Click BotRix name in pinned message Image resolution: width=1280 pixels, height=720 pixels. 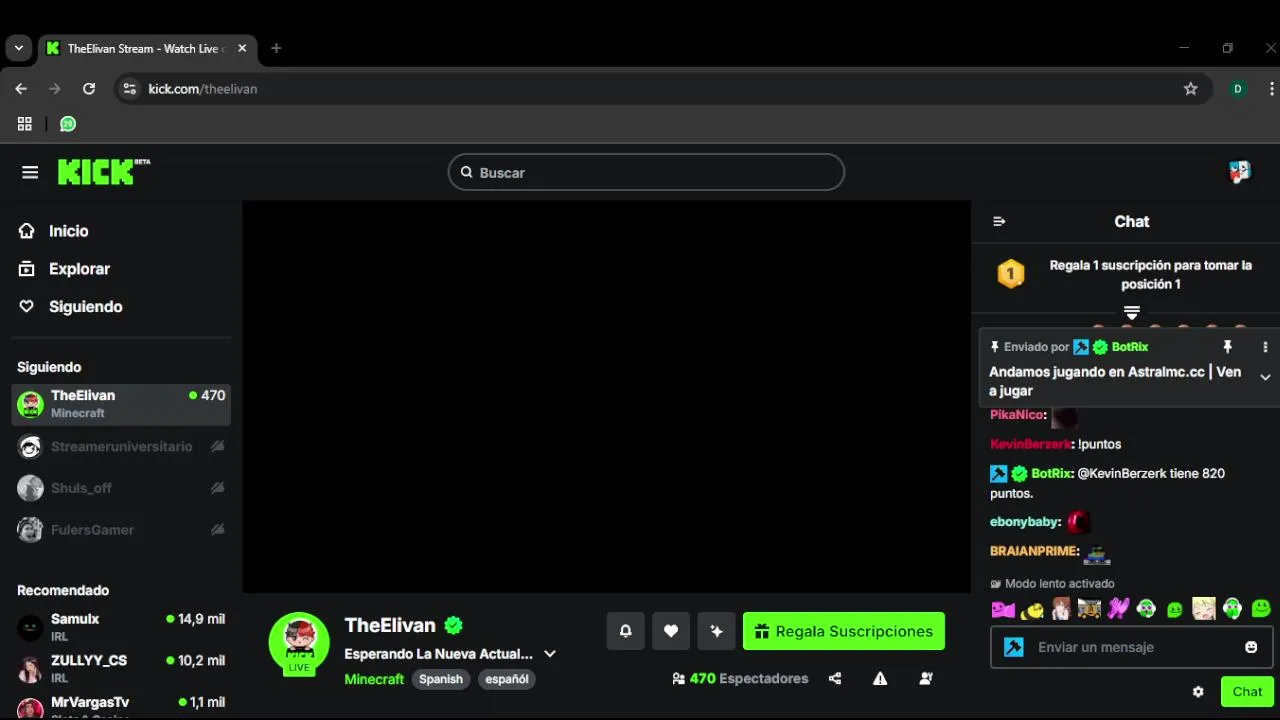point(1130,347)
